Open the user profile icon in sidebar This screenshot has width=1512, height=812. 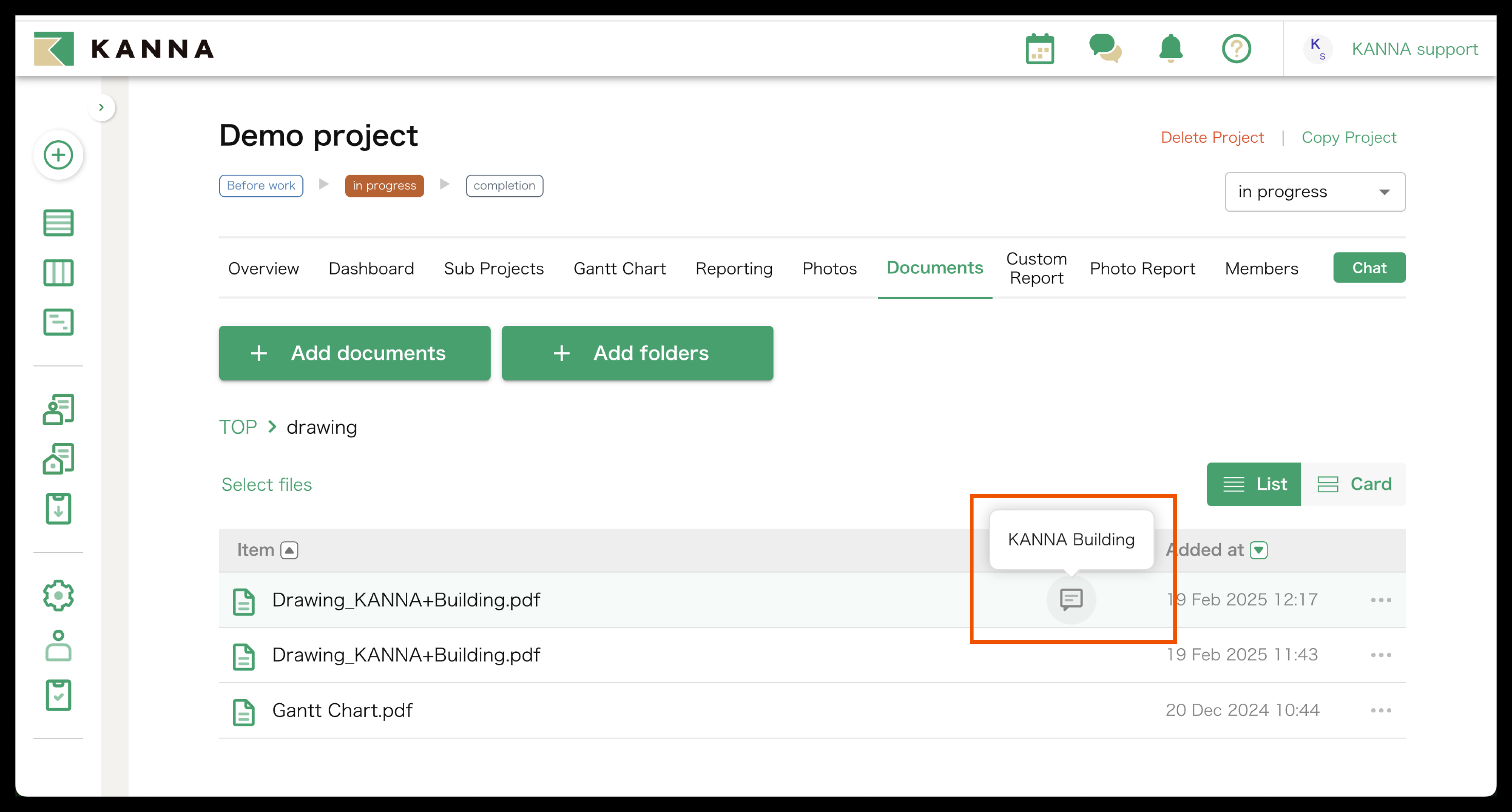point(58,645)
